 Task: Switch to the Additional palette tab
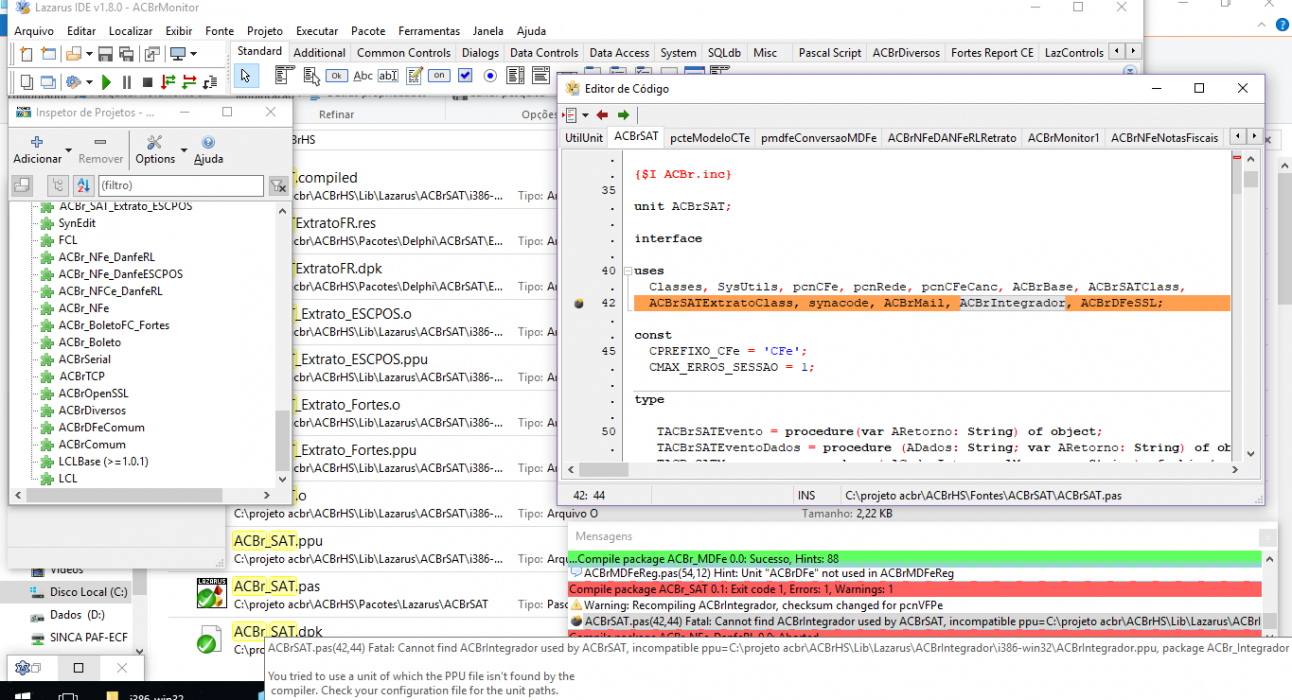pyautogui.click(x=320, y=53)
